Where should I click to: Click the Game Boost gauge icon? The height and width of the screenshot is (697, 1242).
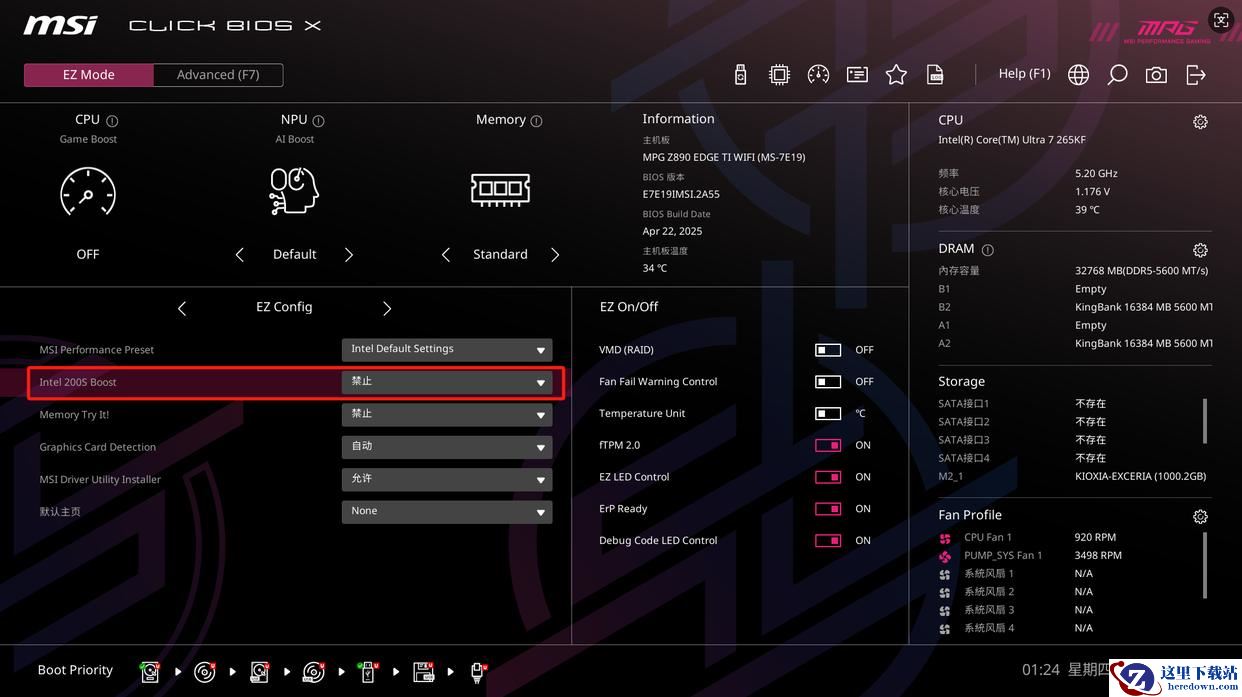click(88, 191)
